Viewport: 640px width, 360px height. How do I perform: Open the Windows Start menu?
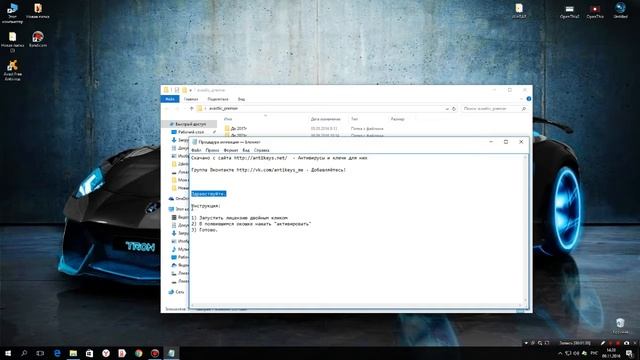click(8, 353)
